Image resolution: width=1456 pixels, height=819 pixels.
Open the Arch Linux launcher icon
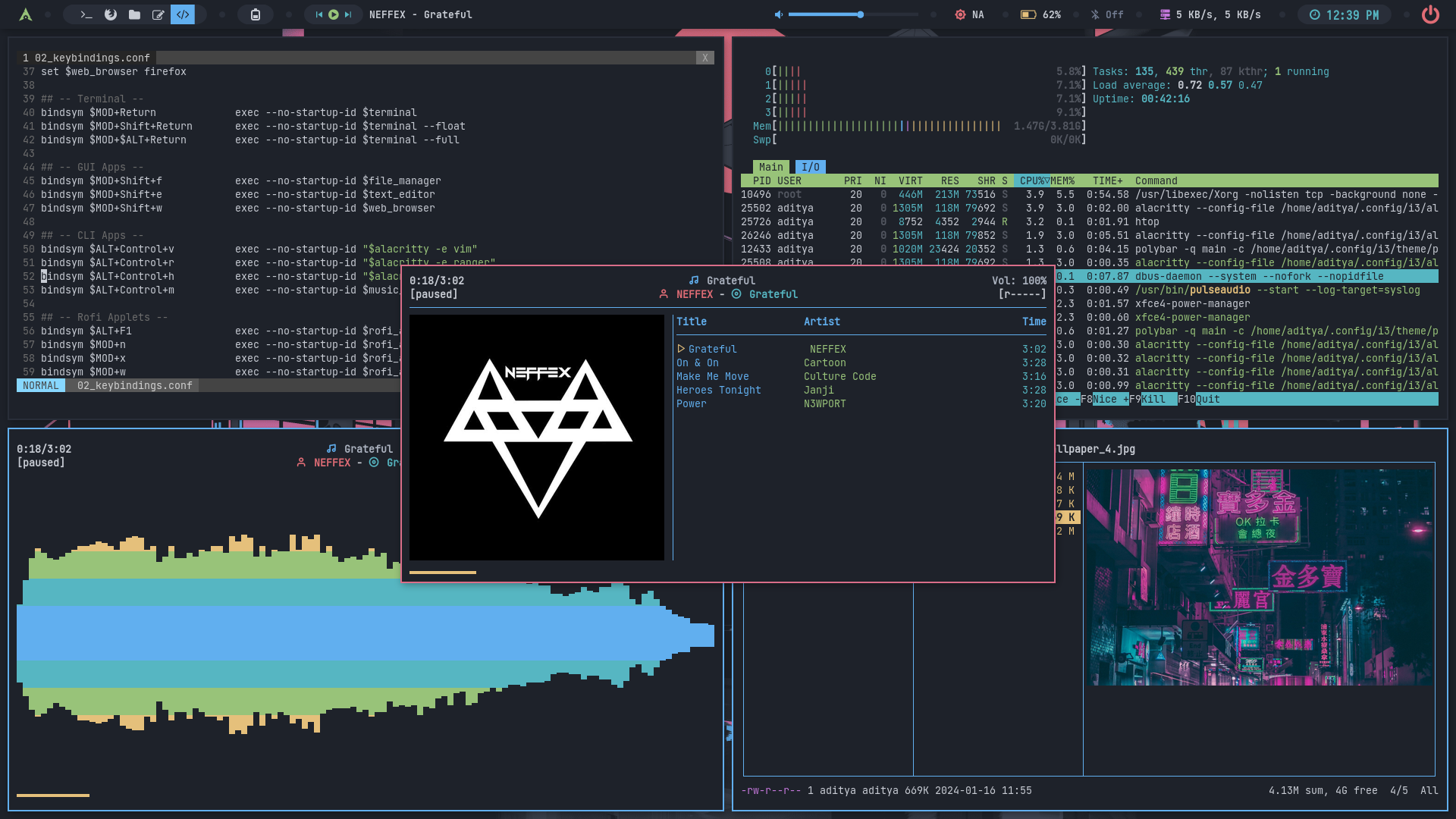click(x=26, y=14)
